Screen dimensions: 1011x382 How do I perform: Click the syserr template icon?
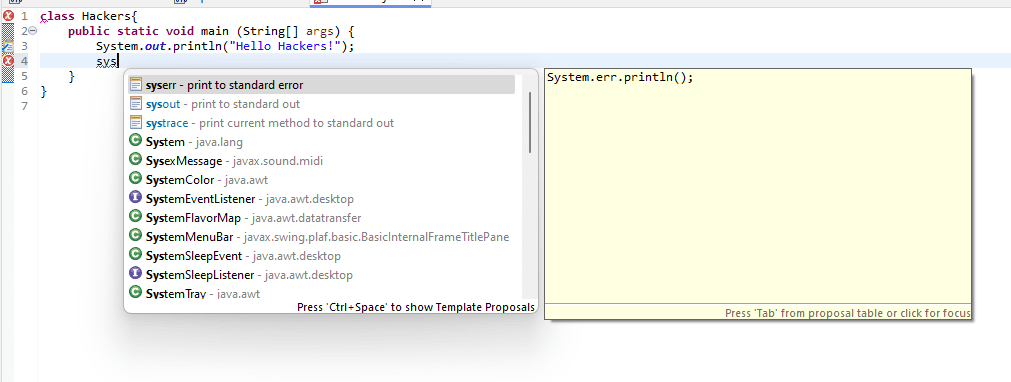click(x=135, y=85)
